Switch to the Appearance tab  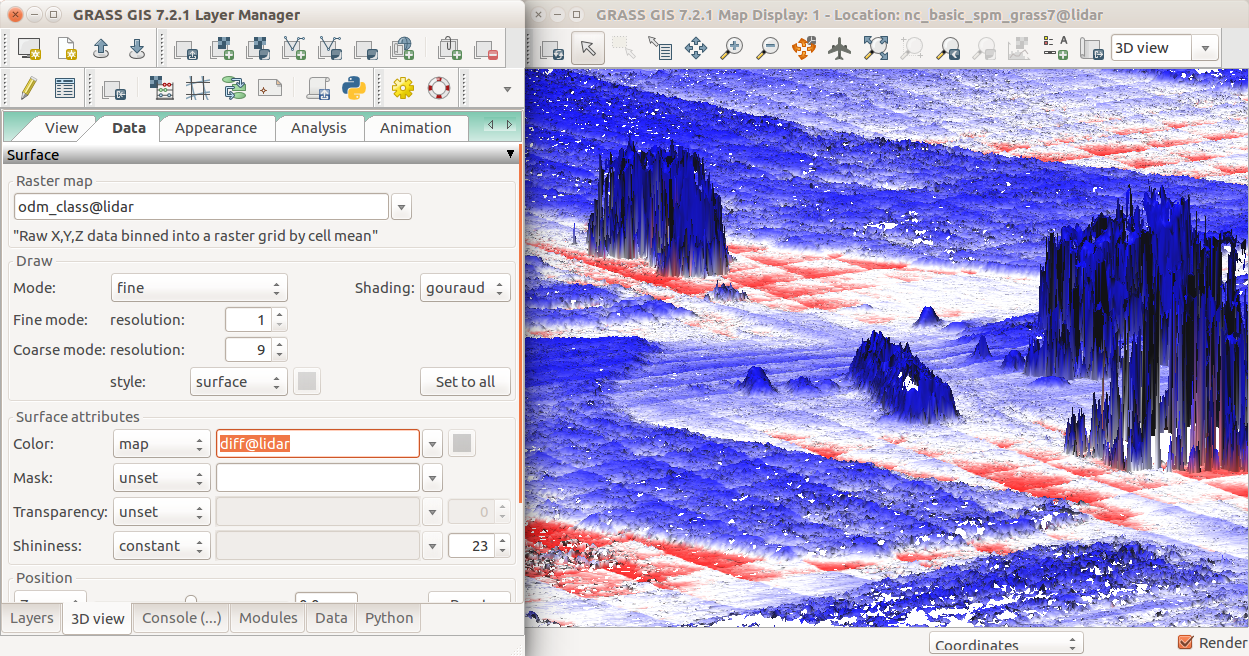pyautogui.click(x=216, y=128)
